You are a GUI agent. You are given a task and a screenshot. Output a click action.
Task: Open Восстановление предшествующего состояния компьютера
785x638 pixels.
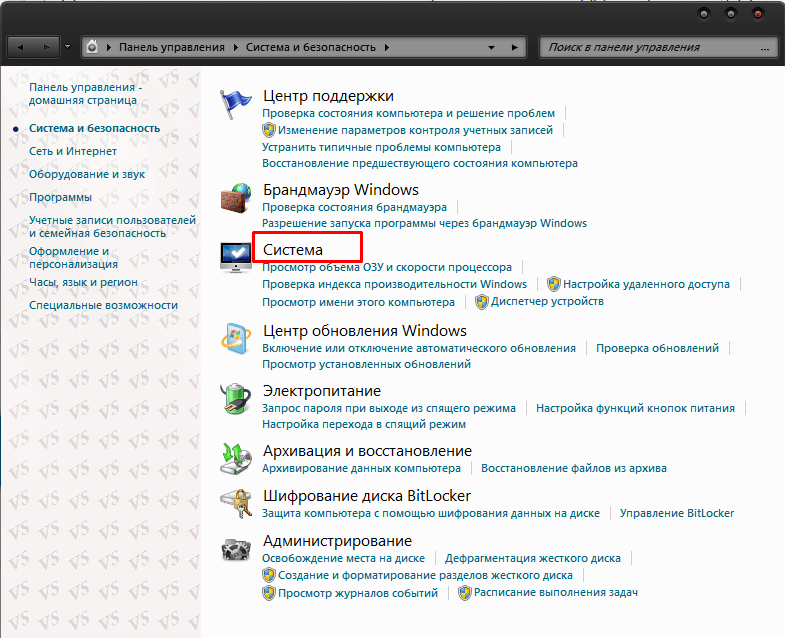[420, 163]
